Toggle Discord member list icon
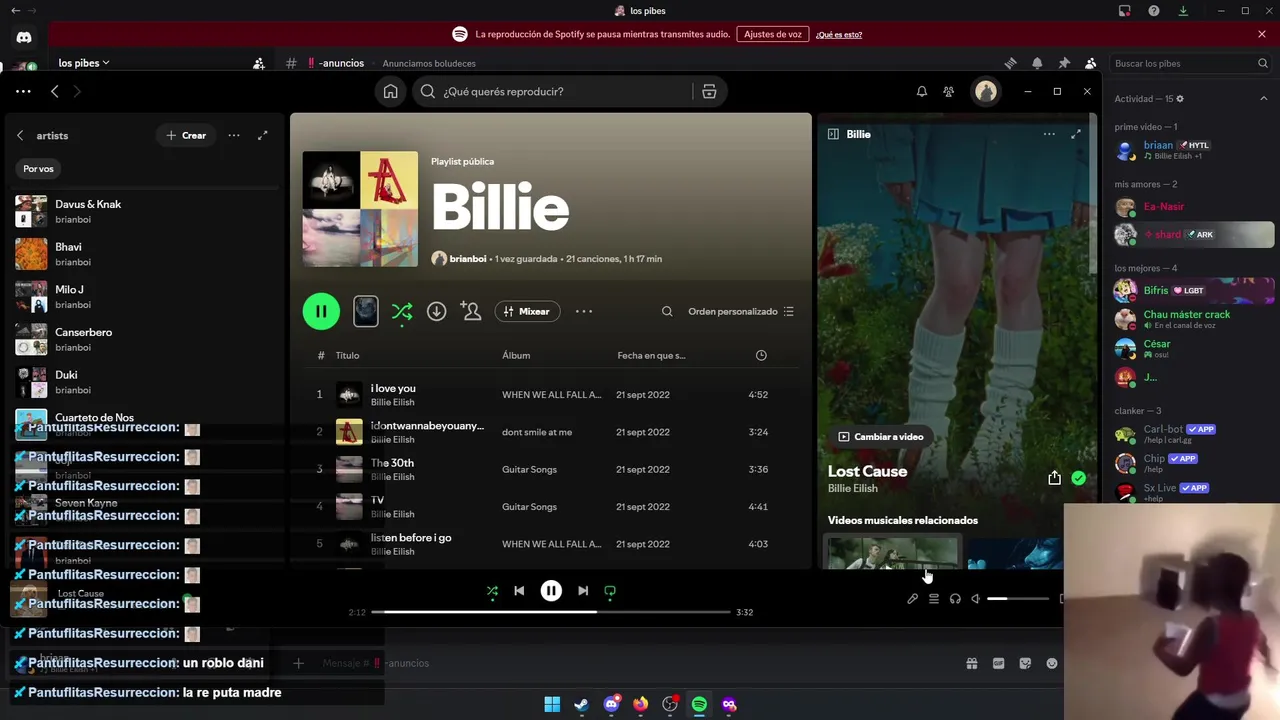This screenshot has width=1280, height=720. pos(1091,63)
